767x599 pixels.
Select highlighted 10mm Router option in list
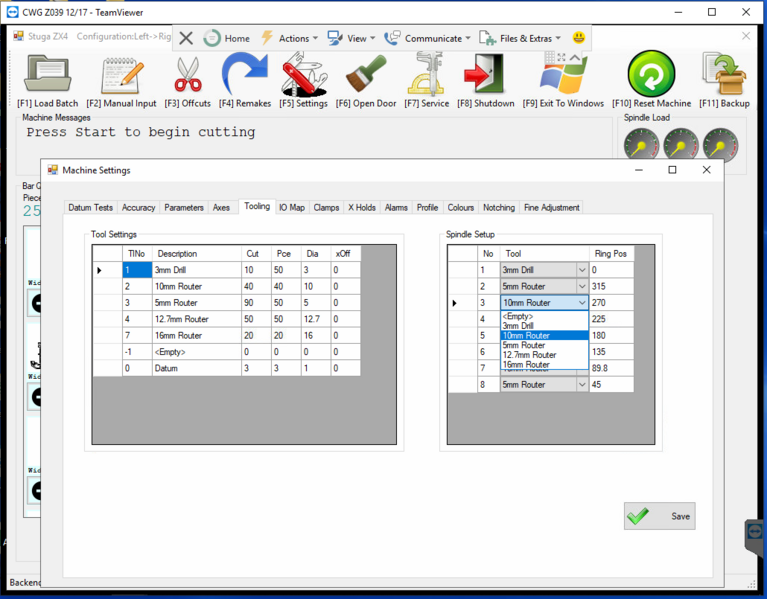point(544,335)
